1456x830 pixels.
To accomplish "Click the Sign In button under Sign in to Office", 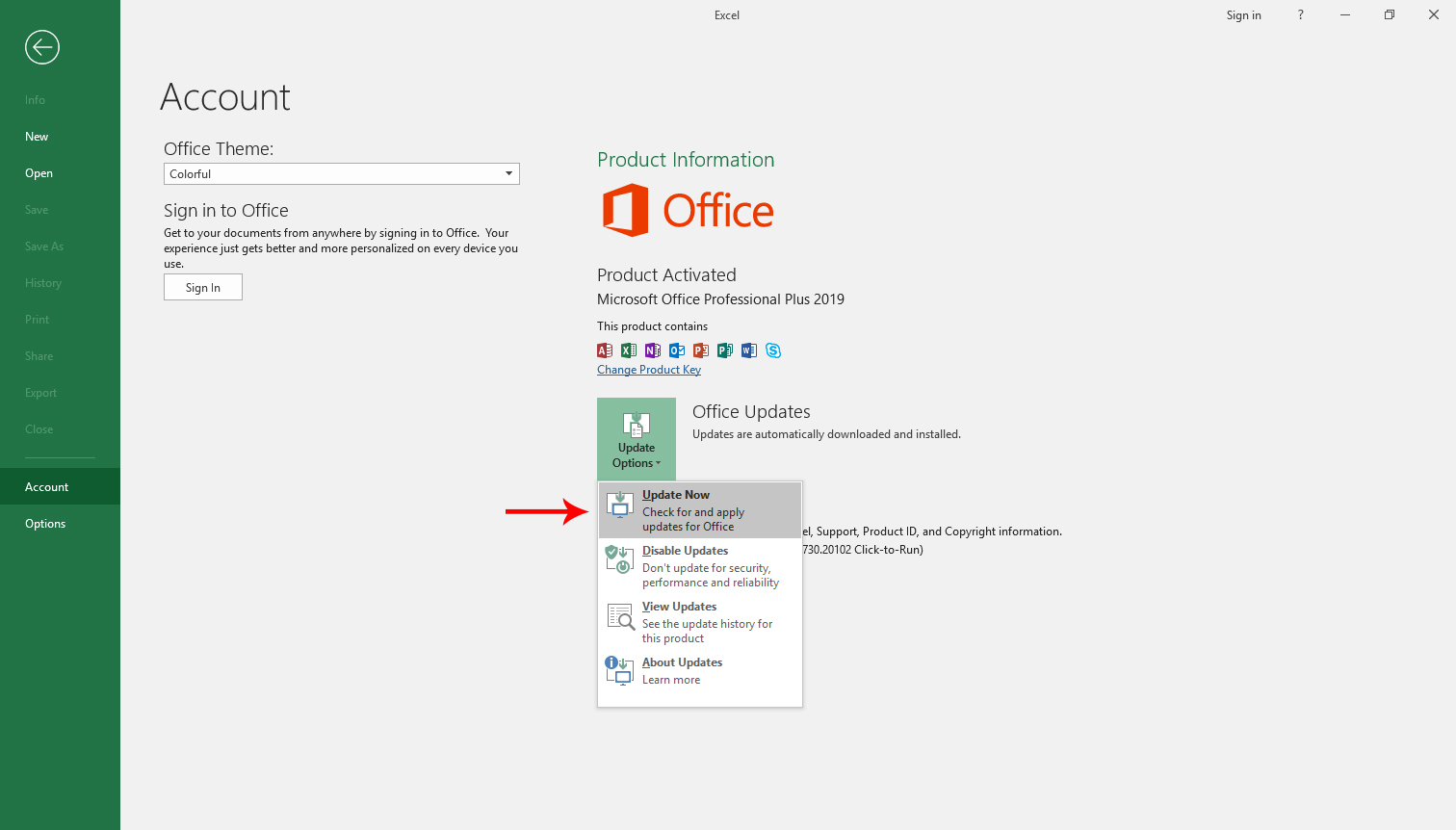I will tap(203, 287).
